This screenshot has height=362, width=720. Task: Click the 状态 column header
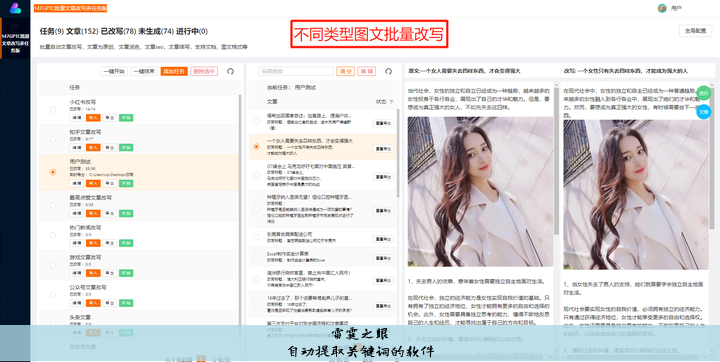381,102
